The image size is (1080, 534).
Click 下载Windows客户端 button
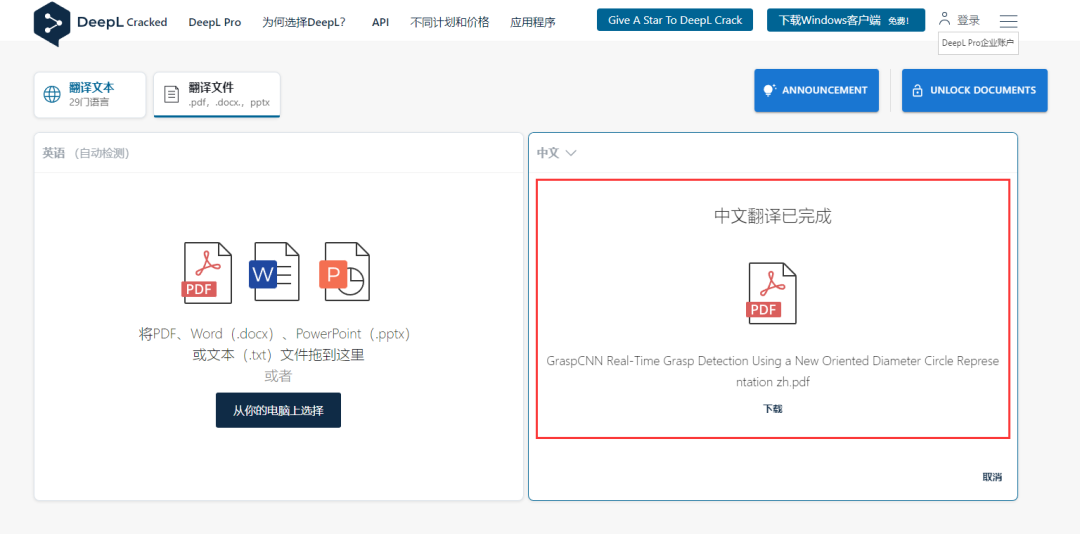point(846,20)
